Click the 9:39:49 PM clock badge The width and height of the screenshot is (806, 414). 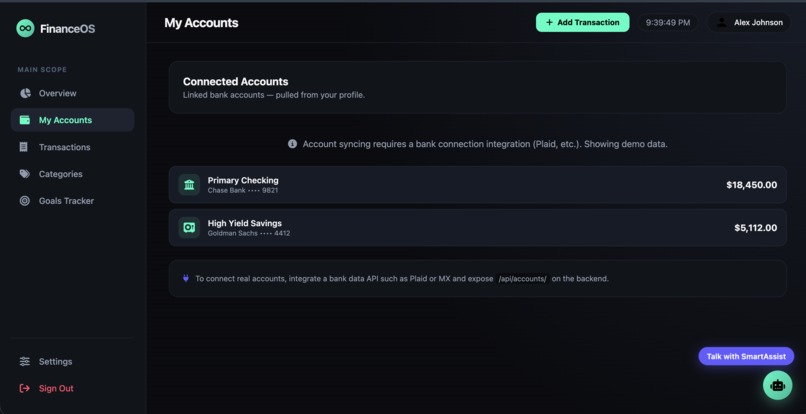coord(668,23)
